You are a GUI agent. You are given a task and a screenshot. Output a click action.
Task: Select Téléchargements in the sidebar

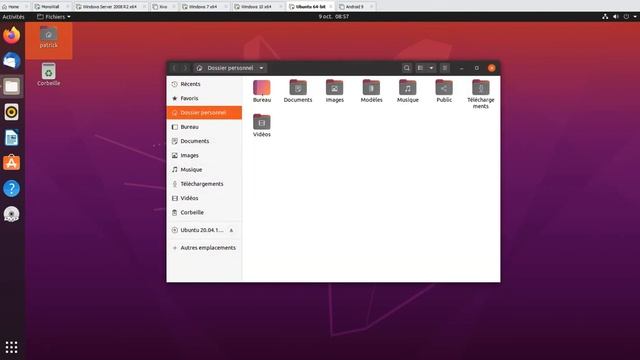[204, 184]
